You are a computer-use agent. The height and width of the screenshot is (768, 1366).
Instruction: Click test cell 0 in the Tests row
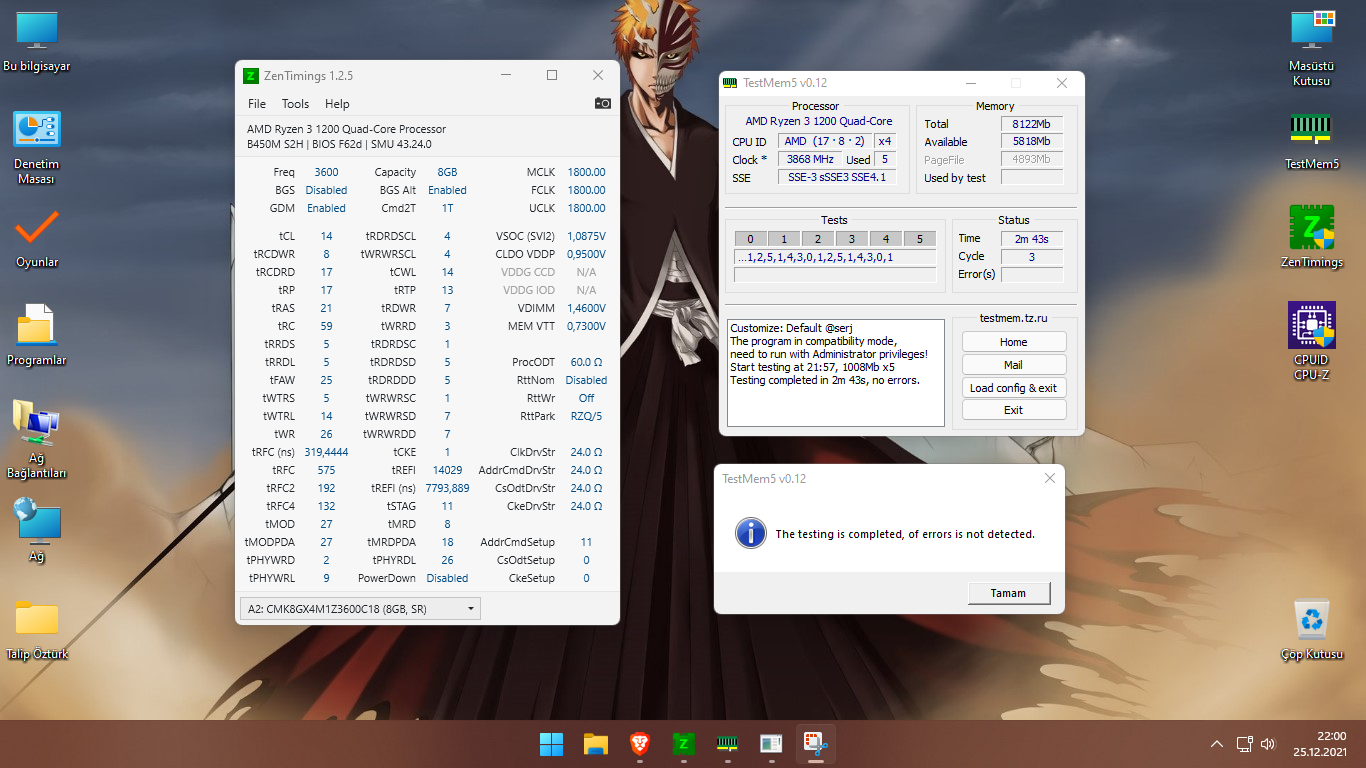(x=750, y=238)
